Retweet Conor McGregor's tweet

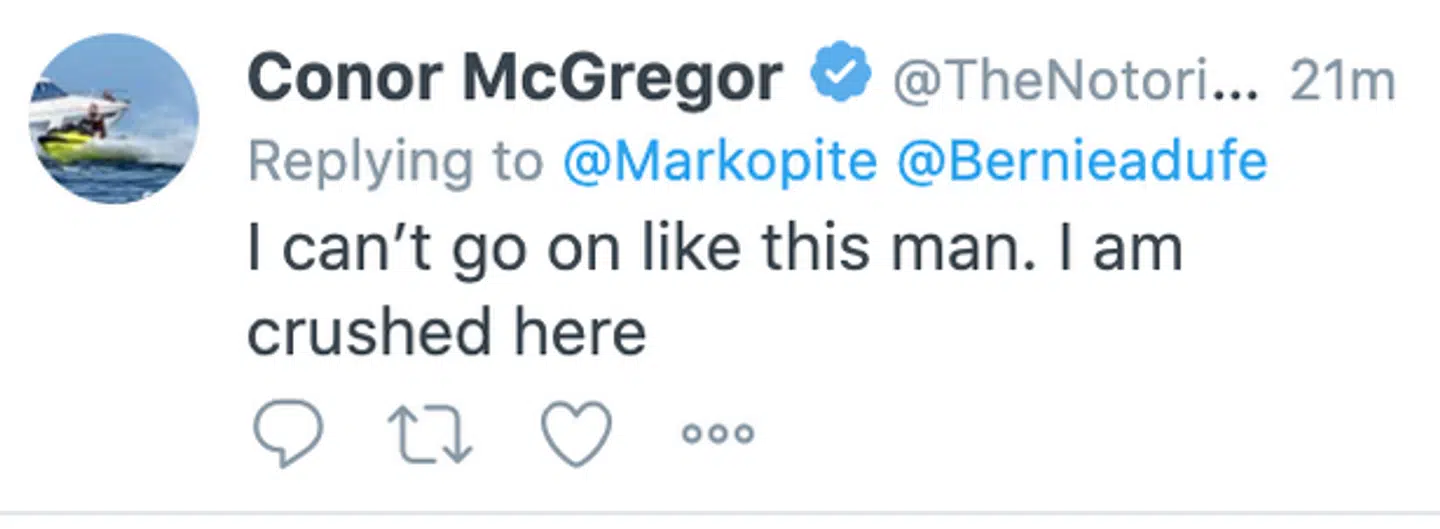(x=432, y=434)
